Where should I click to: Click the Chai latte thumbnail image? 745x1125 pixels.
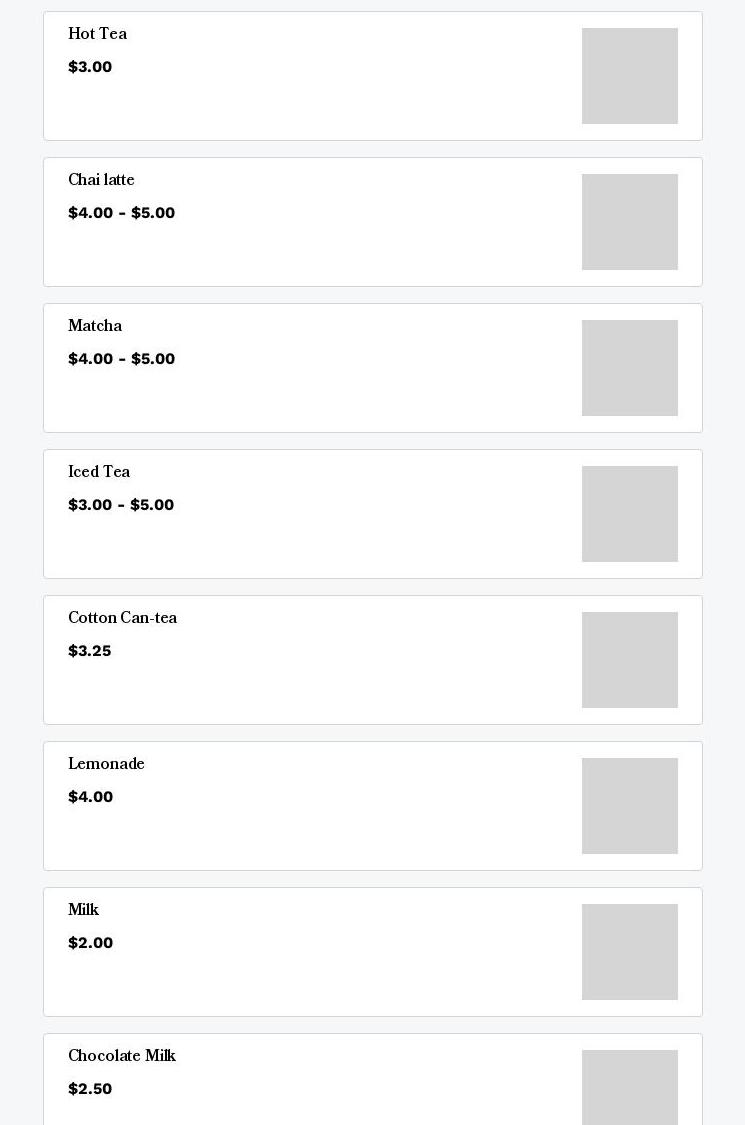[629, 222]
